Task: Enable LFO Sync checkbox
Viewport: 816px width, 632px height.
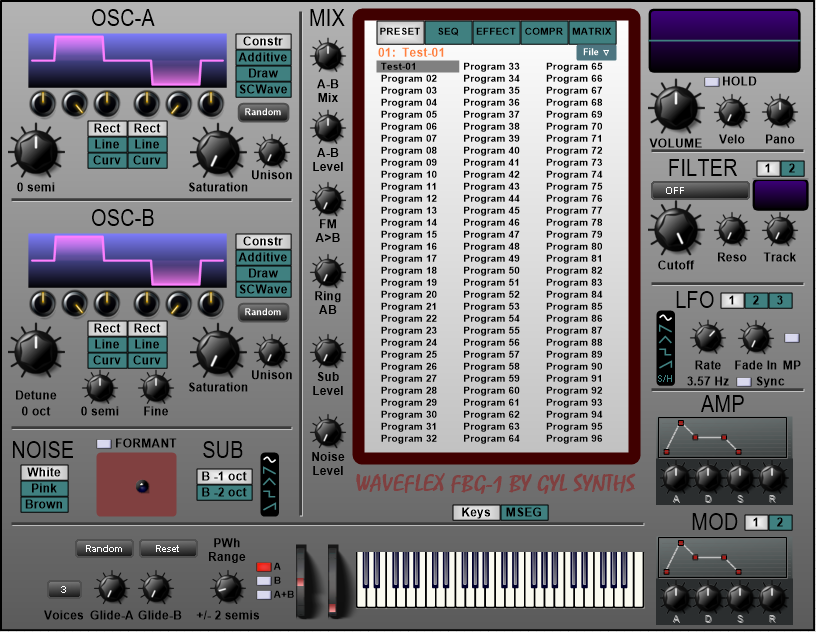Action: tap(743, 382)
